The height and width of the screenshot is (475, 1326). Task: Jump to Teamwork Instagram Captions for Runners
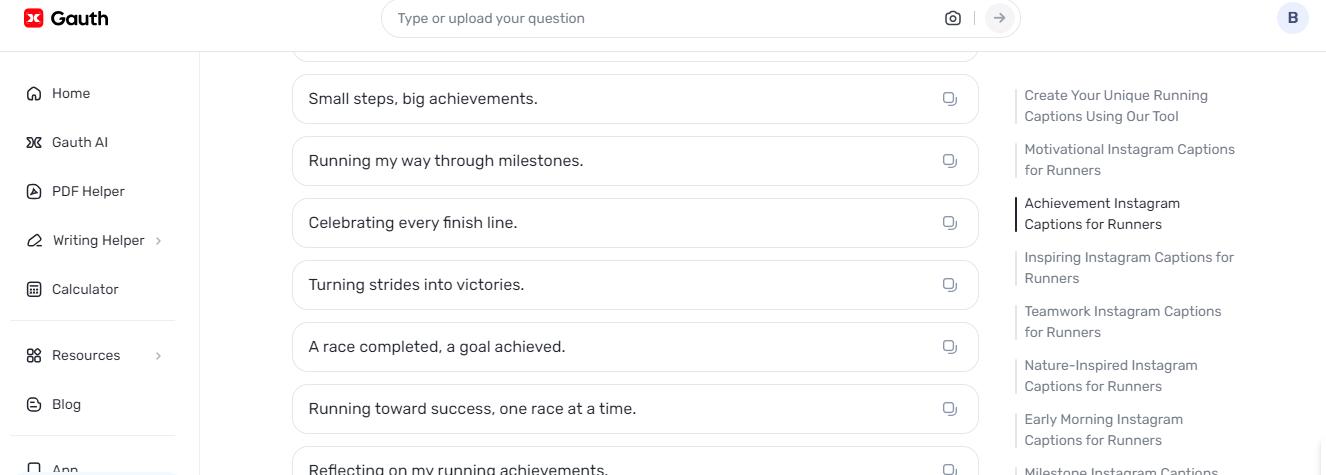[1122, 322]
